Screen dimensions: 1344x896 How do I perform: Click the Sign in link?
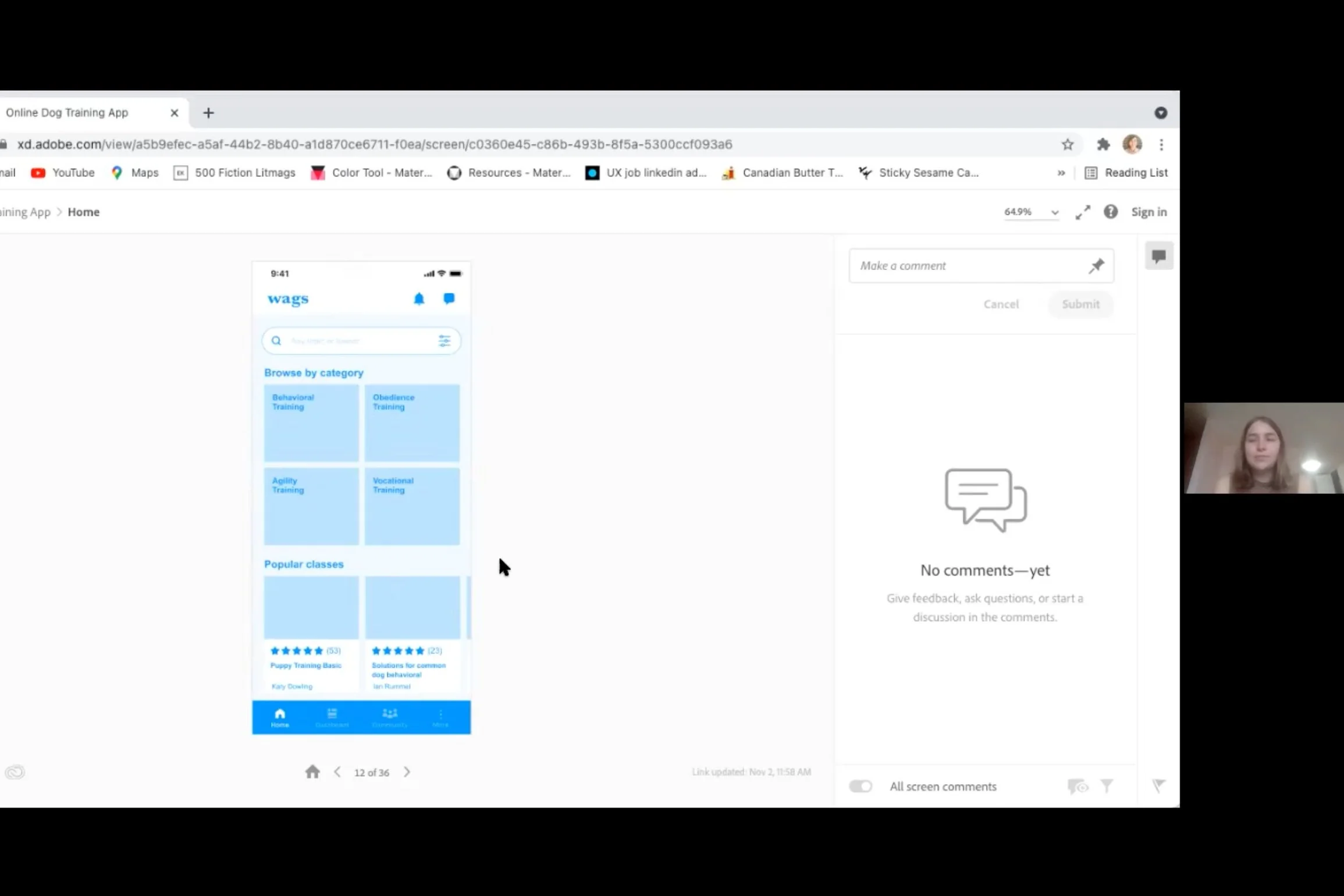click(x=1149, y=212)
